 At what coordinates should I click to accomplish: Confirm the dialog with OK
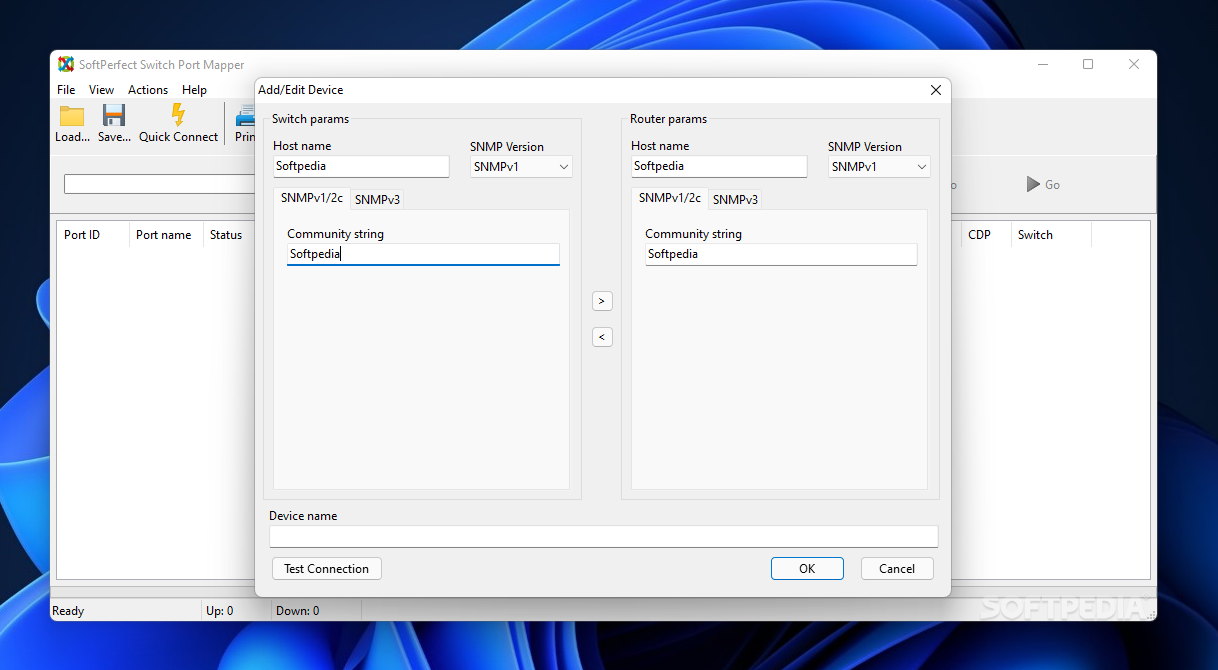point(807,569)
